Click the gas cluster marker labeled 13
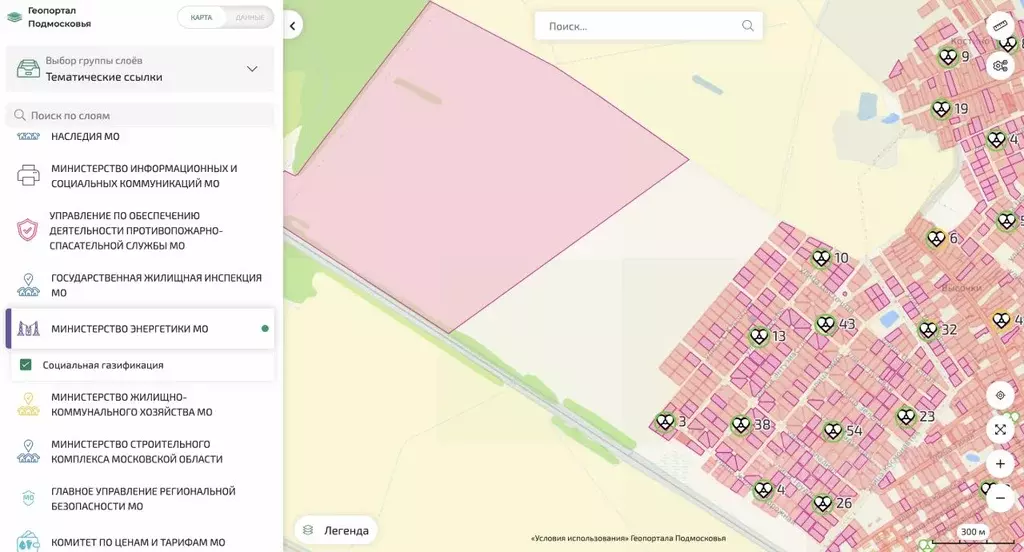1024x552 pixels. pyautogui.click(x=759, y=336)
